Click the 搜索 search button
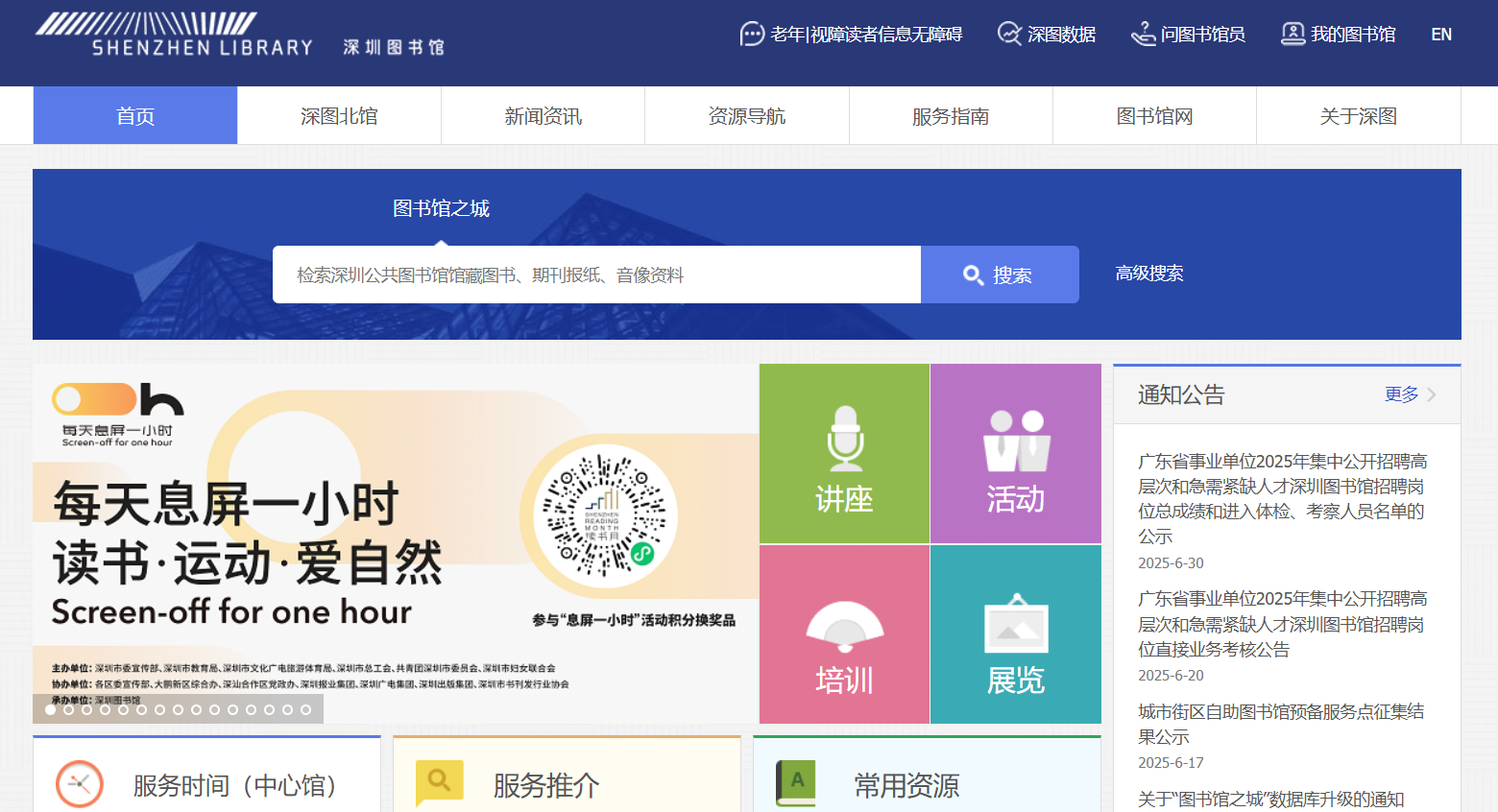Screen dimensions: 1498x812 point(1000,274)
